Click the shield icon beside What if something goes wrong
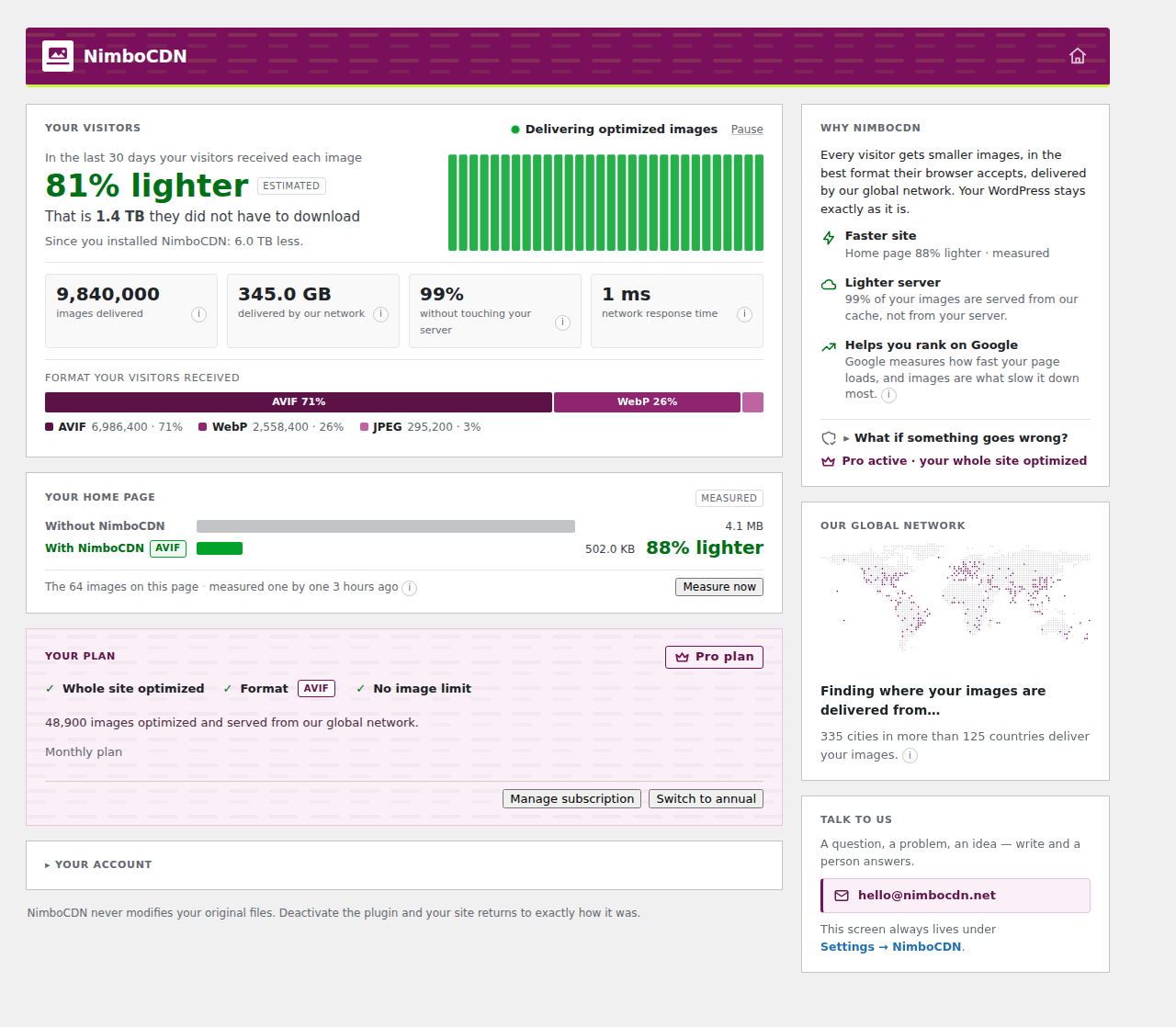1176x1027 pixels. [x=829, y=438]
